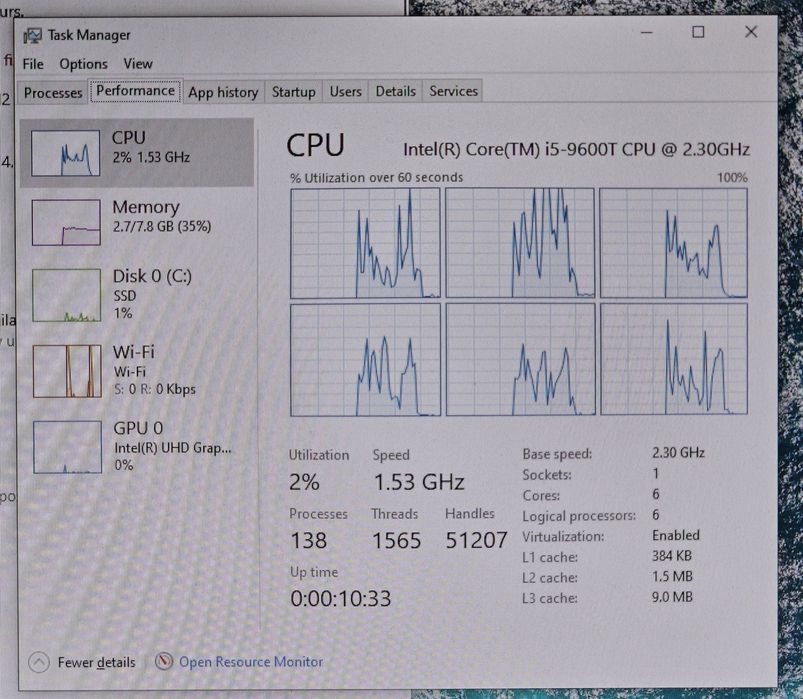Open the View menu
The image size is (803, 699).
138,63
